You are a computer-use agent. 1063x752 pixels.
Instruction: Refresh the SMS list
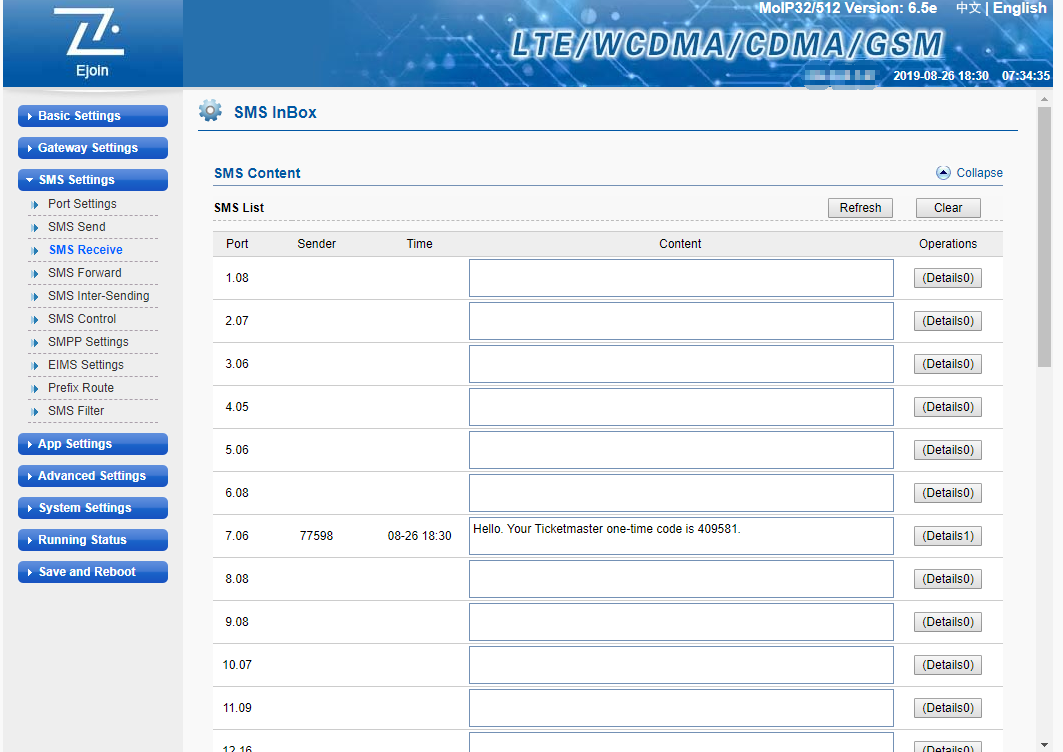860,208
